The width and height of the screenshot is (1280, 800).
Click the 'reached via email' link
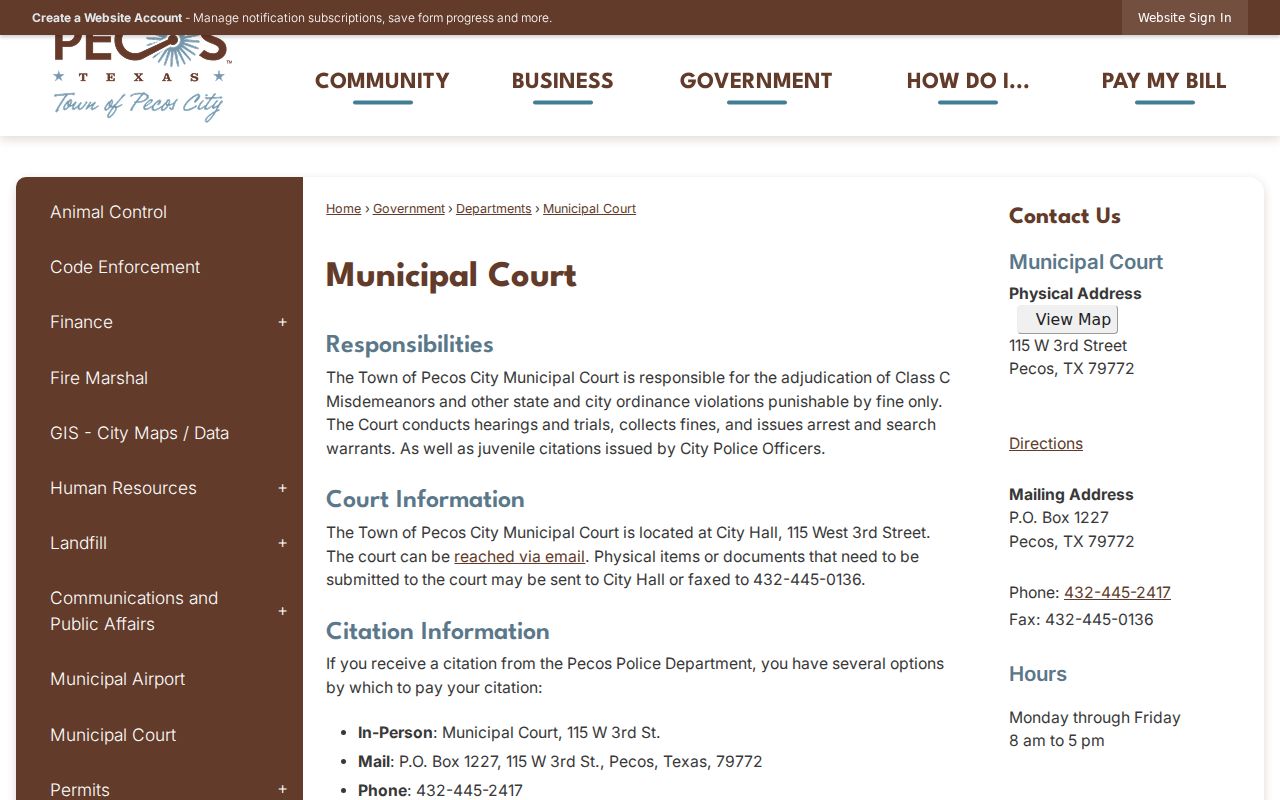519,556
